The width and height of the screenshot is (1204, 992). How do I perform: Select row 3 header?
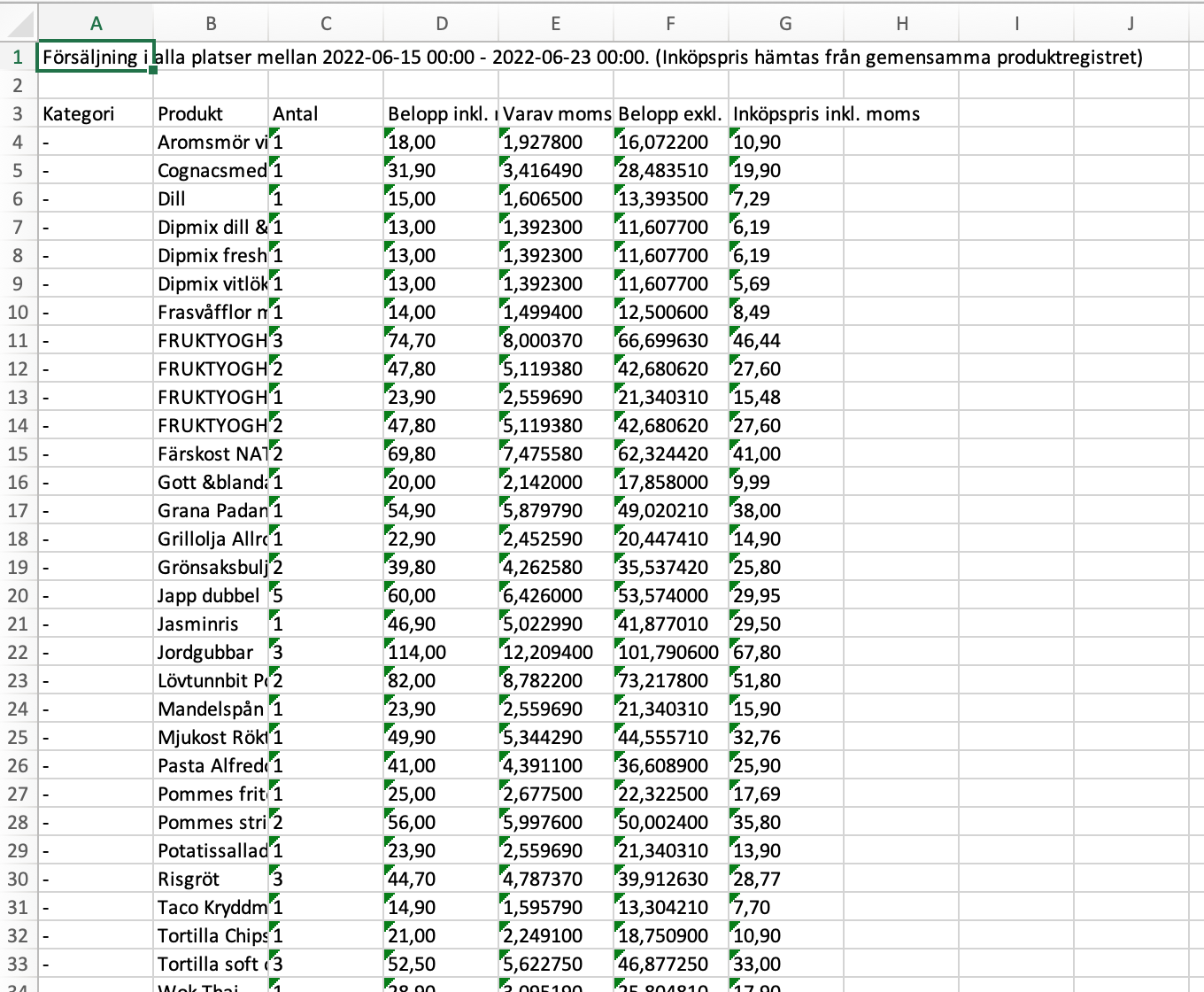point(18,113)
